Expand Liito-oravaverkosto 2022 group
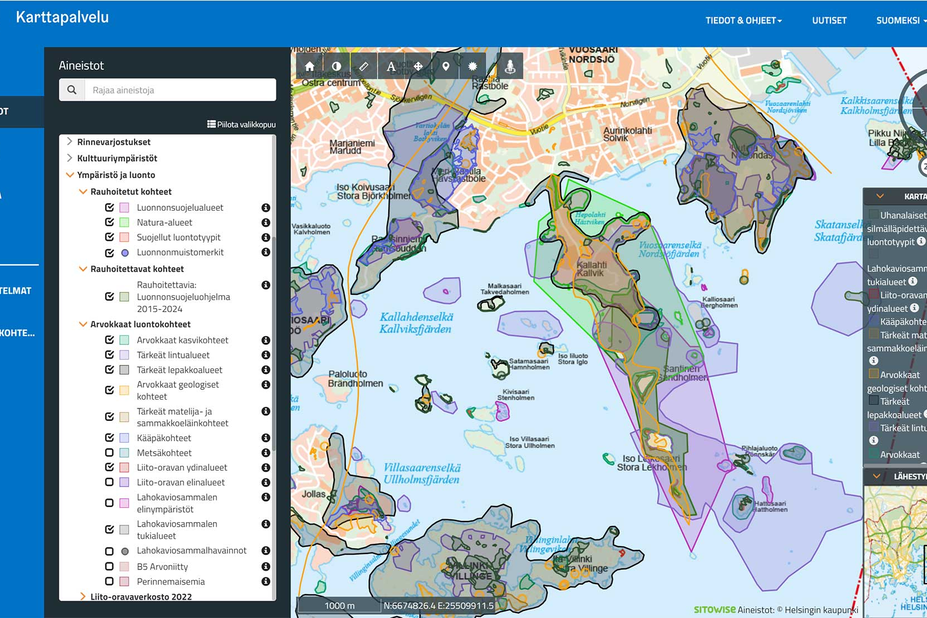The height and width of the screenshot is (618, 927). [x=83, y=596]
